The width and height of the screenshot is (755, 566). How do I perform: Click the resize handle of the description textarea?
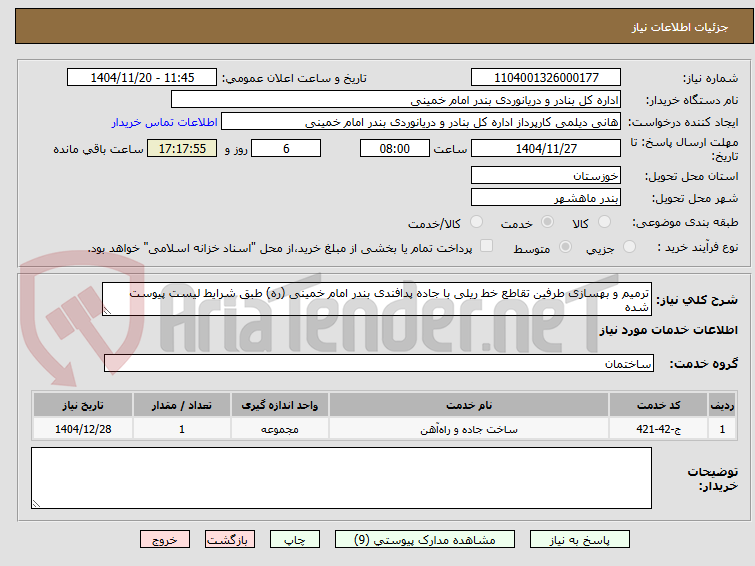point(107,311)
